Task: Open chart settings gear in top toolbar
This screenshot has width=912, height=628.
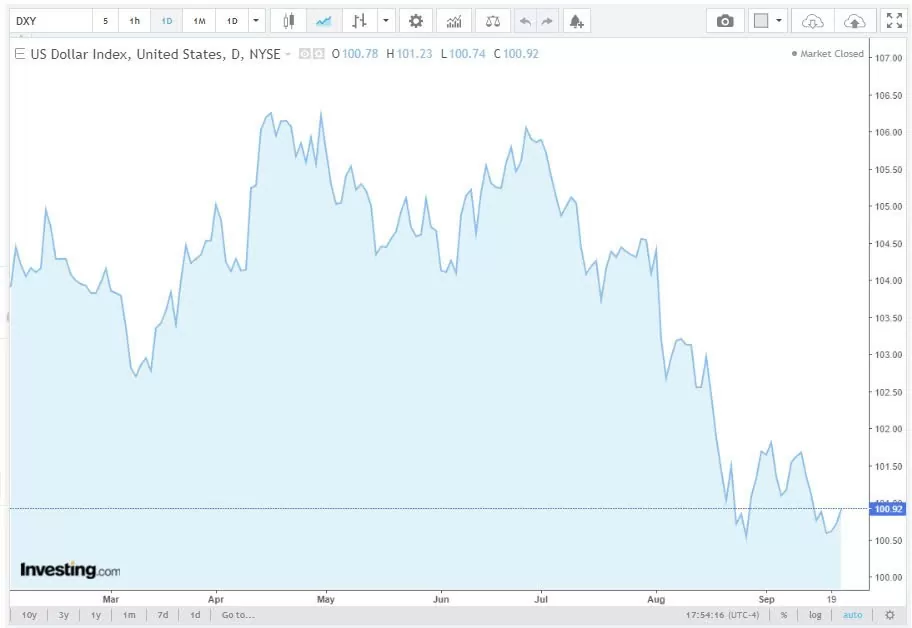Action: point(416,21)
